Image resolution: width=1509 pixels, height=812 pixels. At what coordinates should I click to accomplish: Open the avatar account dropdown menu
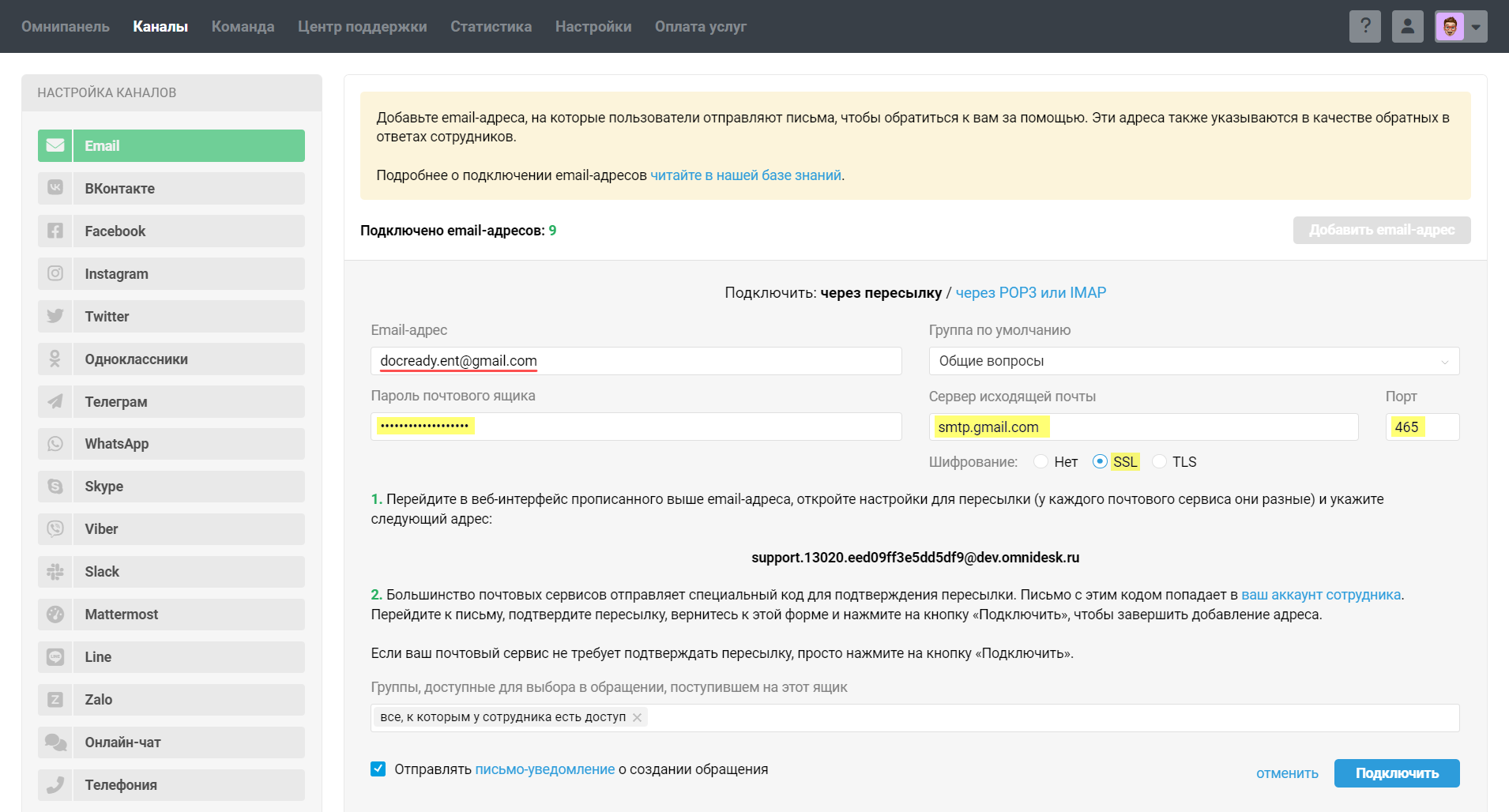pyautogui.click(x=1475, y=27)
